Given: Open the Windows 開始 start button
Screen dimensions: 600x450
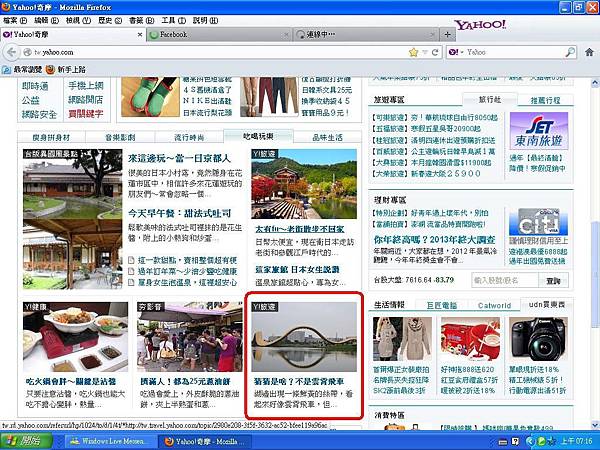Looking at the screenshot, I should (x=26, y=441).
